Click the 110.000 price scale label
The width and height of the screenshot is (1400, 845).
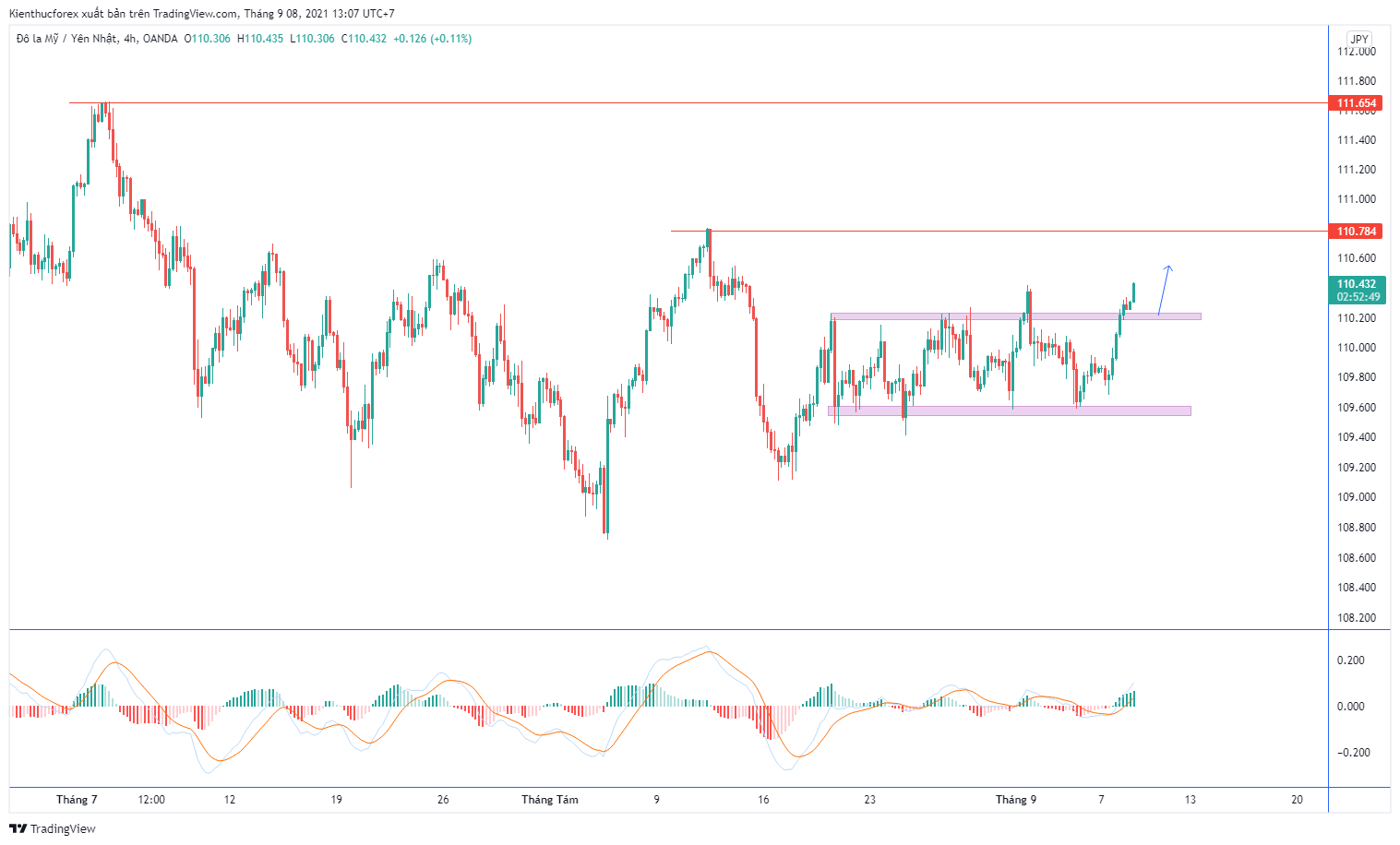[x=1356, y=348]
